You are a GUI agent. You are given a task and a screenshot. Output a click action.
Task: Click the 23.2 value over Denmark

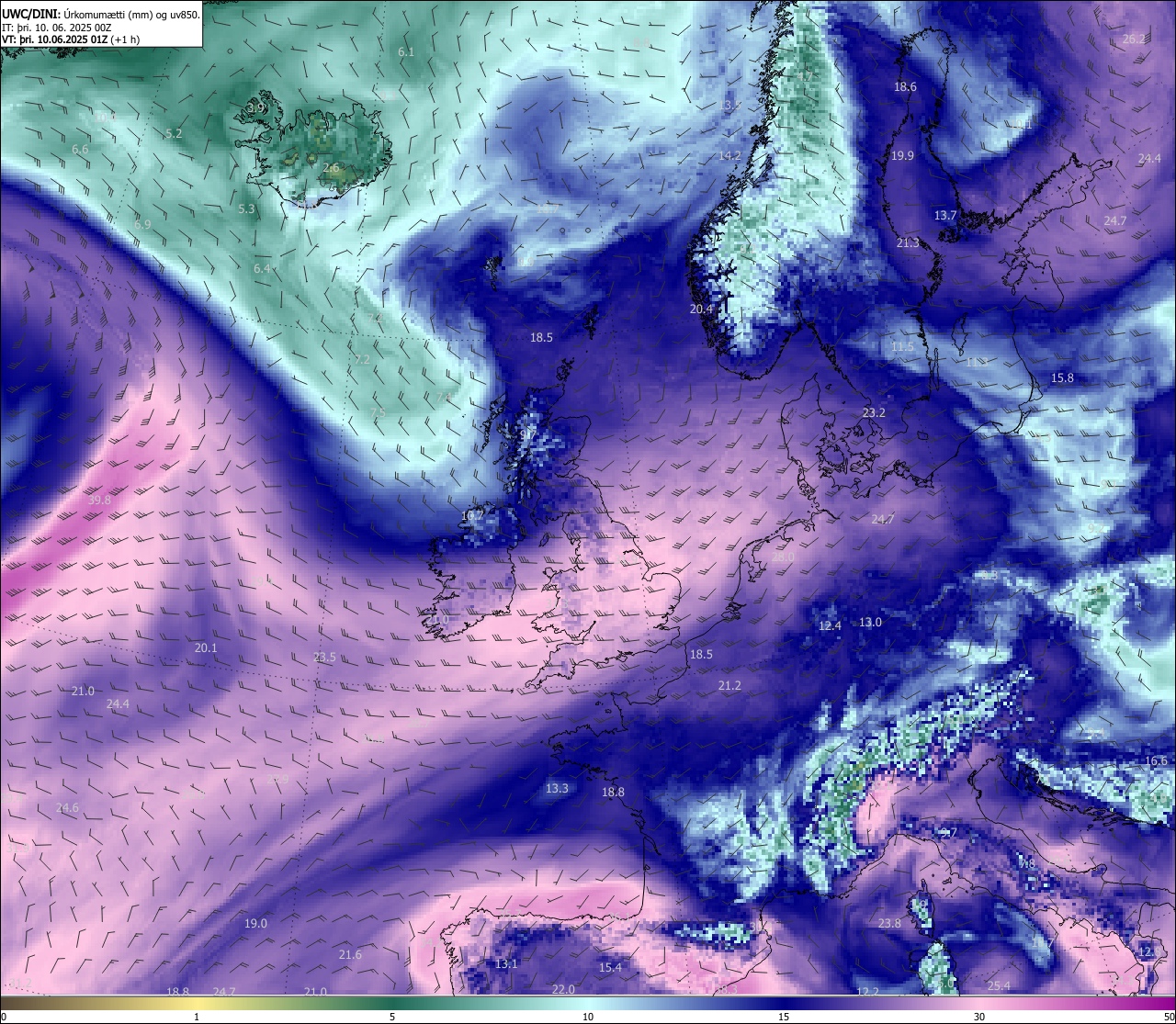[874, 413]
